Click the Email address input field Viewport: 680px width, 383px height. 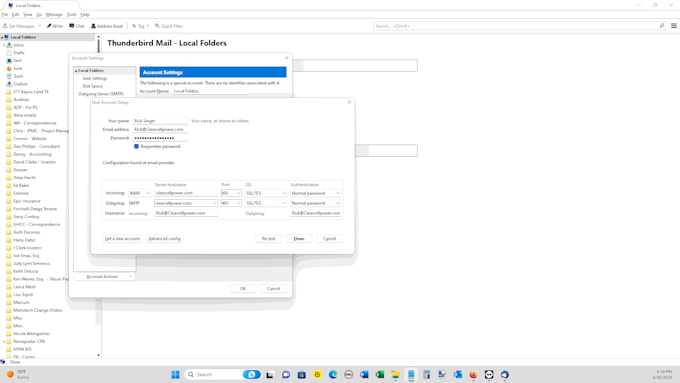click(x=160, y=129)
